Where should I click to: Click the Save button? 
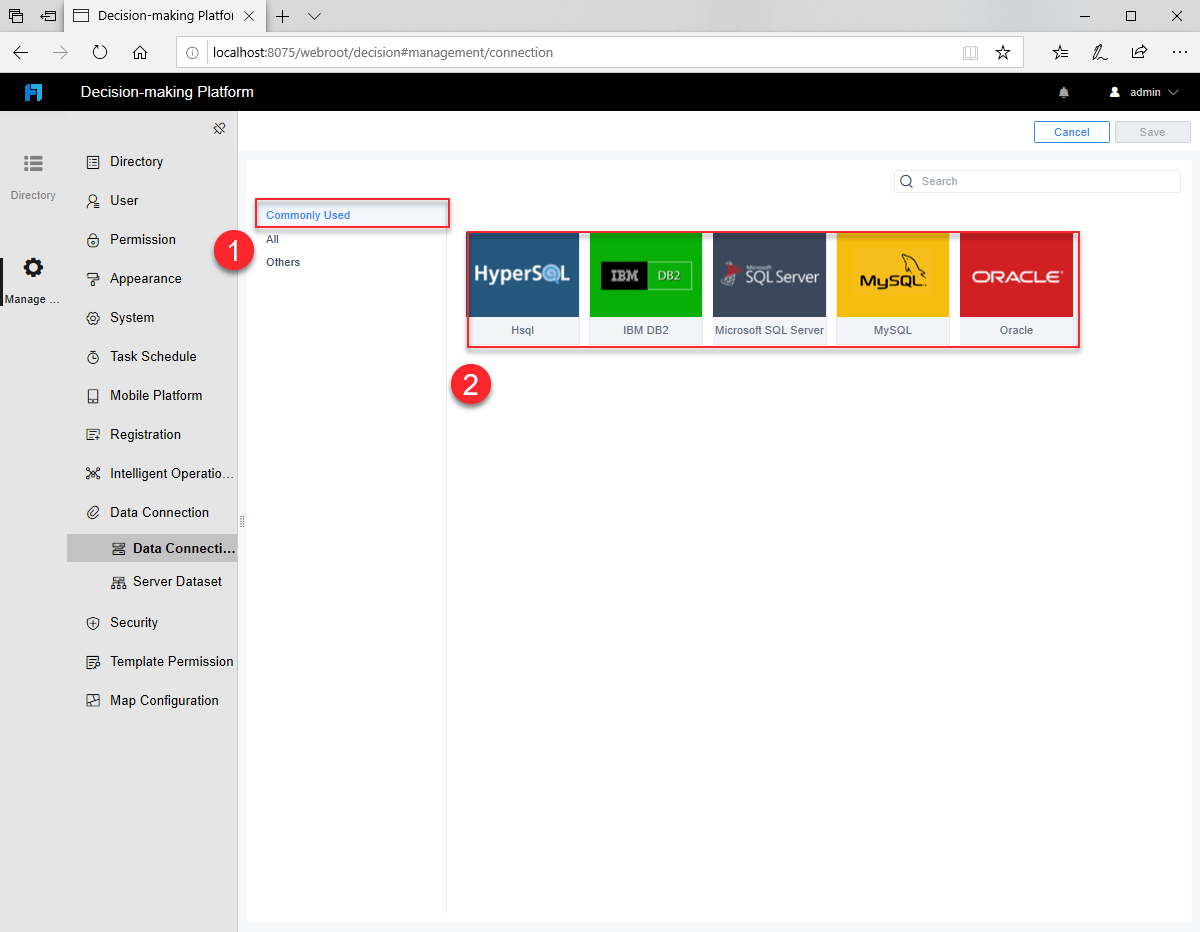pos(1152,132)
